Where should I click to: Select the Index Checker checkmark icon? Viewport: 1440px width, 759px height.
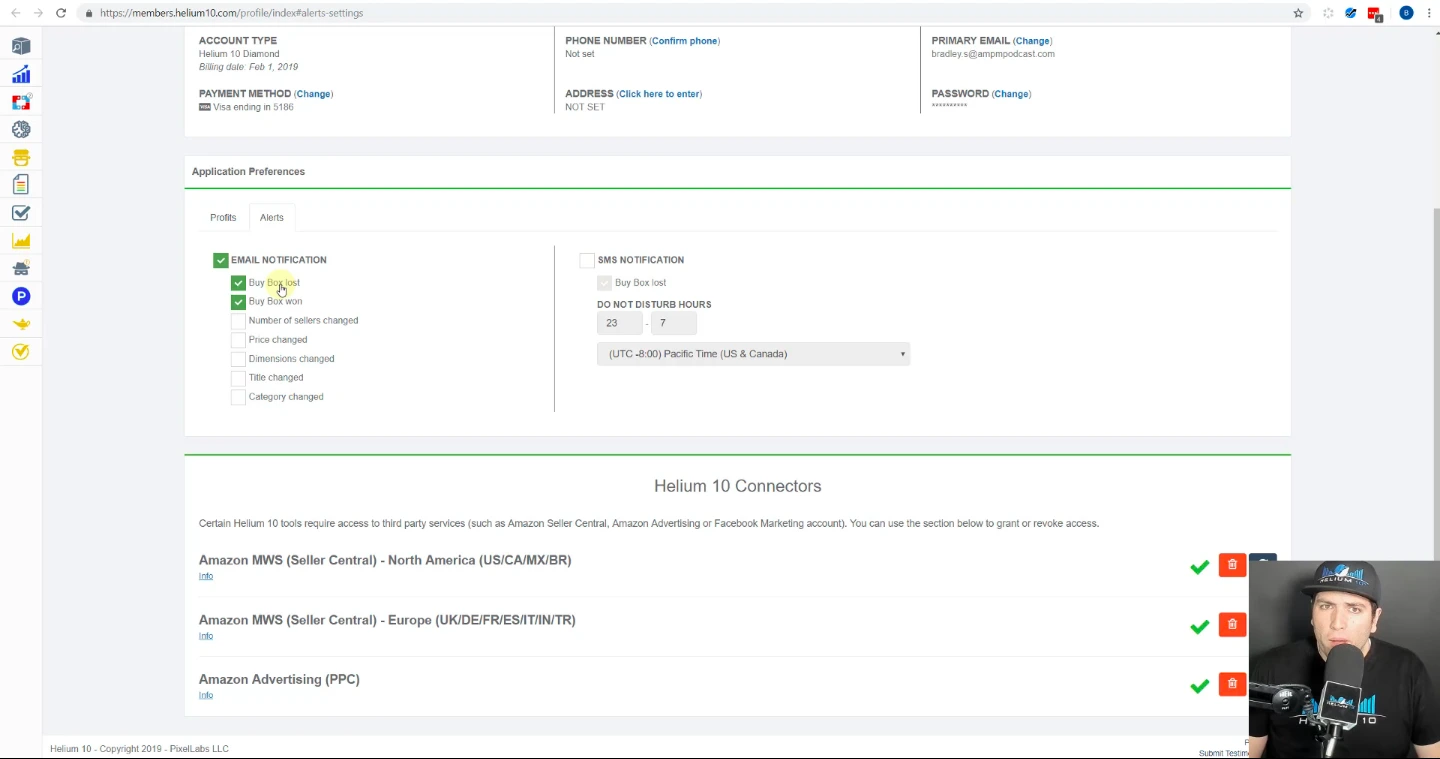click(x=21, y=213)
